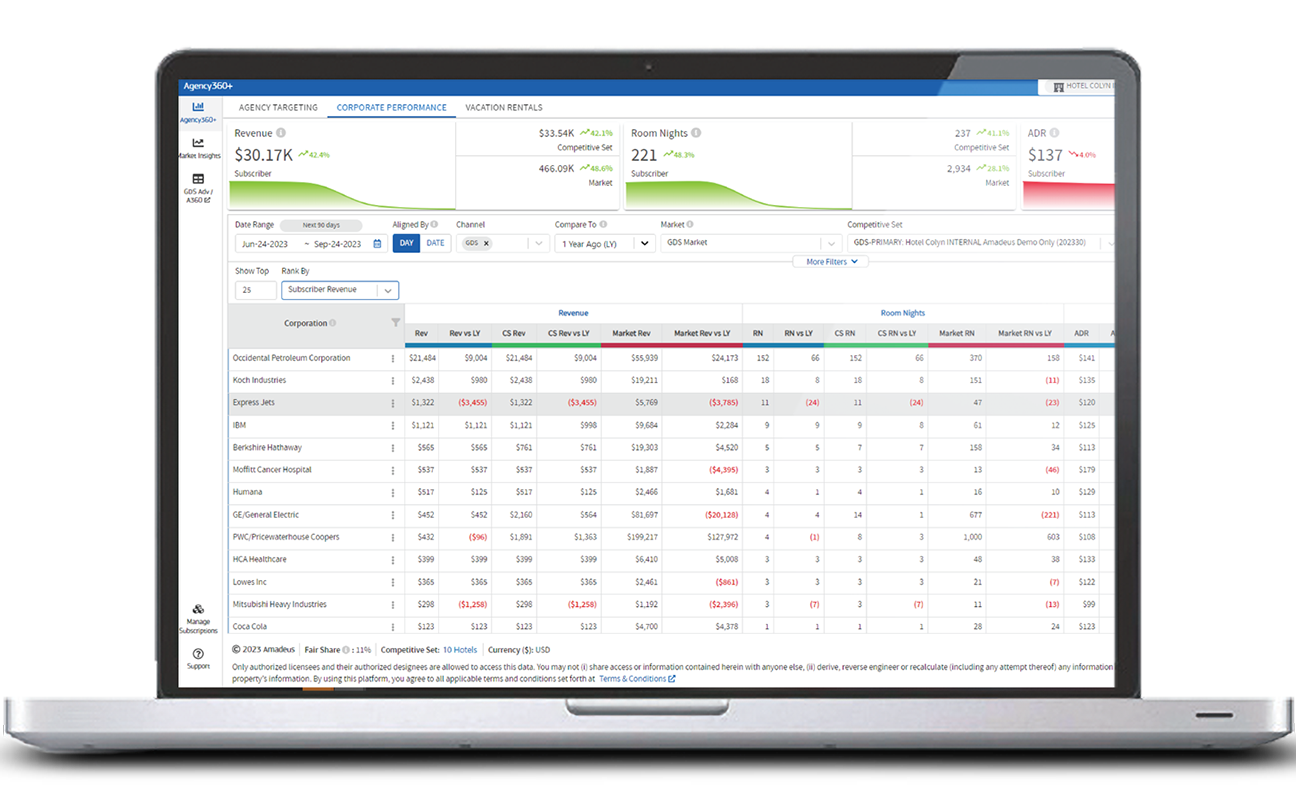The image size is (1296, 807).
Task: Open row menu for Koch Industries
Action: (393, 380)
